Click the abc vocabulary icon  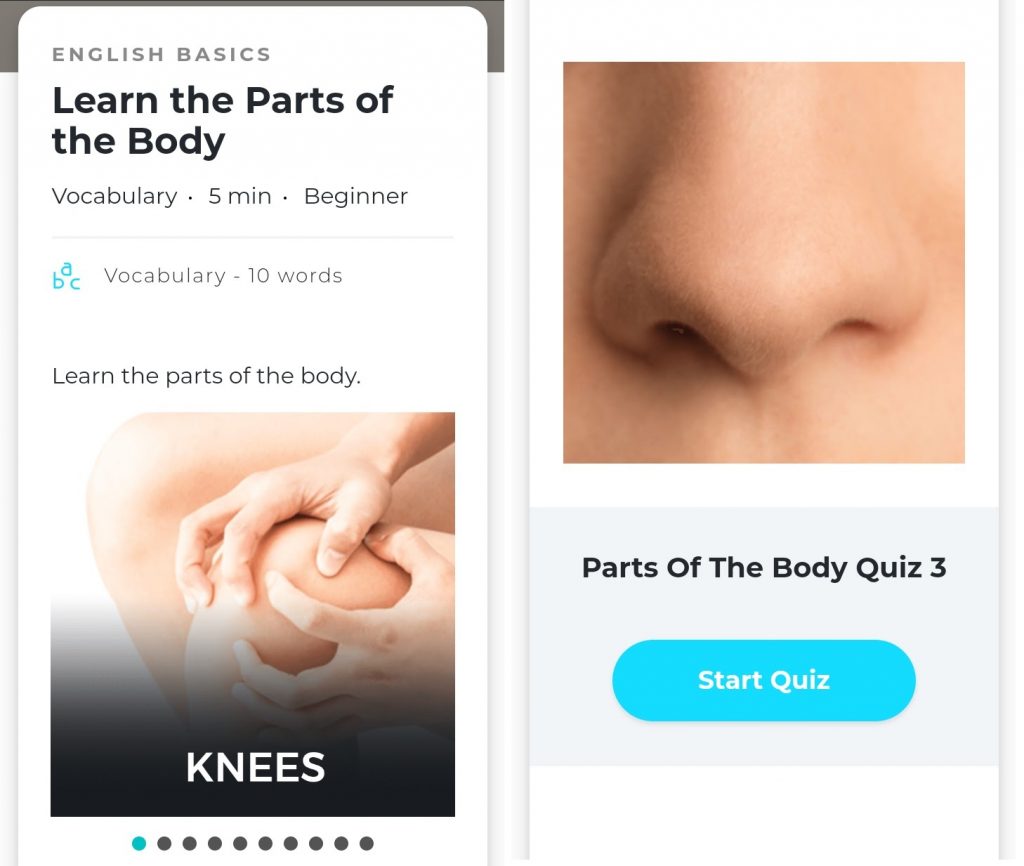[x=66, y=276]
